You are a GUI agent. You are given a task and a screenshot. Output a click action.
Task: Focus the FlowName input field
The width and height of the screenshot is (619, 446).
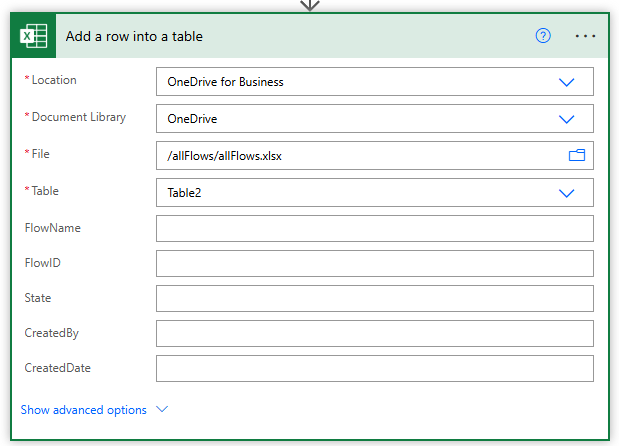click(x=374, y=229)
